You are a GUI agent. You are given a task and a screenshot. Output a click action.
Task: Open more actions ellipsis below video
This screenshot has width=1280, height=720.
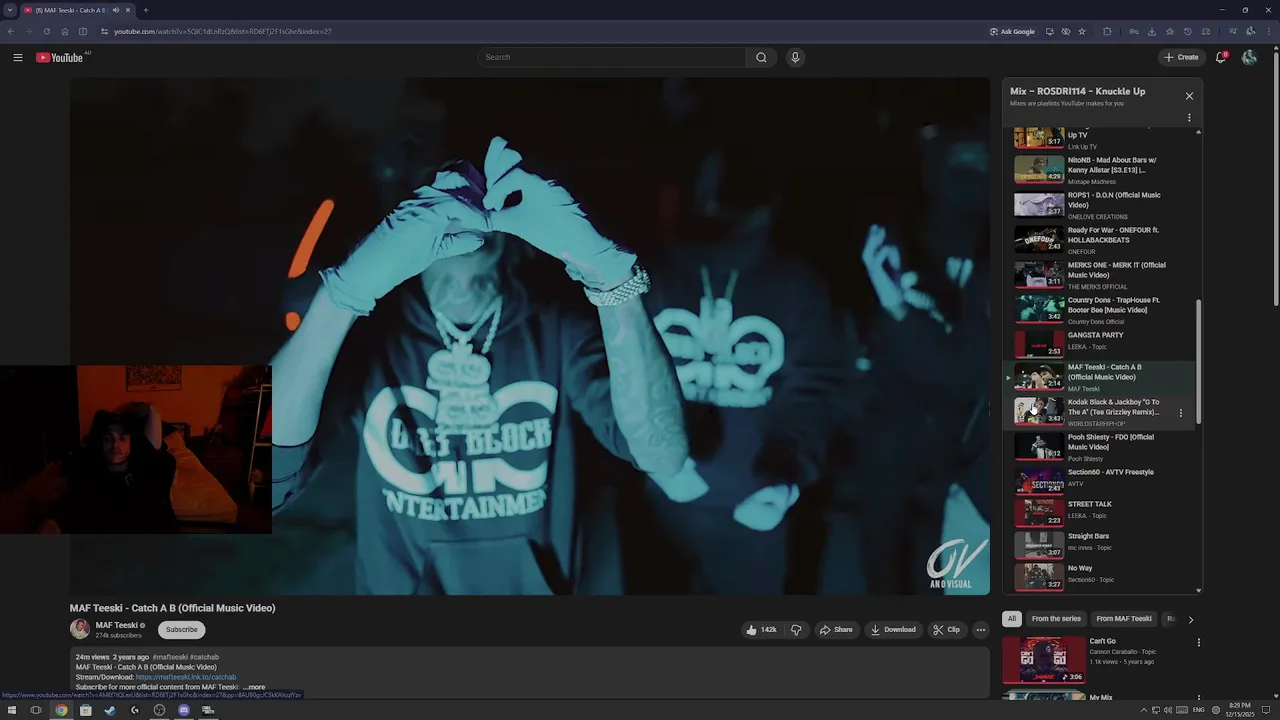[981, 630]
